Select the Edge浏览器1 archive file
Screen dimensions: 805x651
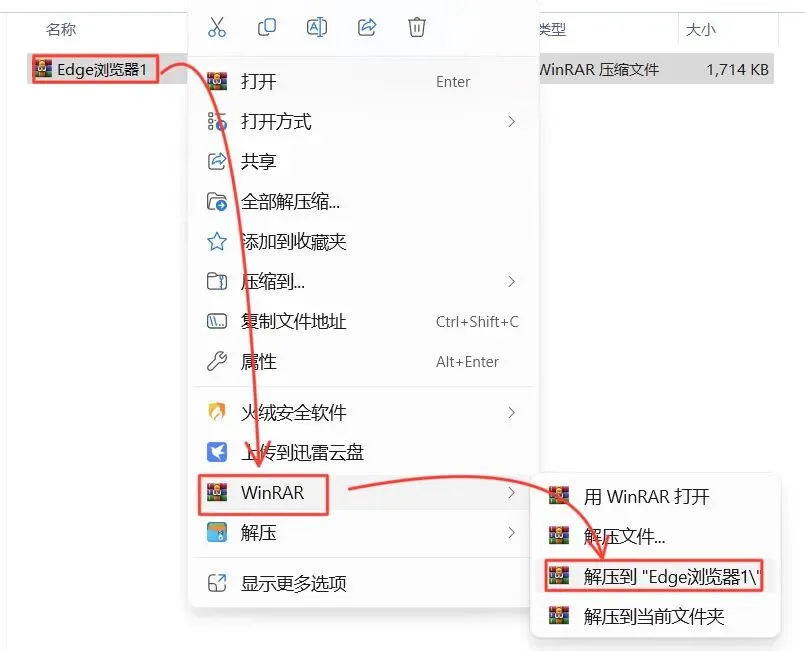click(x=102, y=69)
